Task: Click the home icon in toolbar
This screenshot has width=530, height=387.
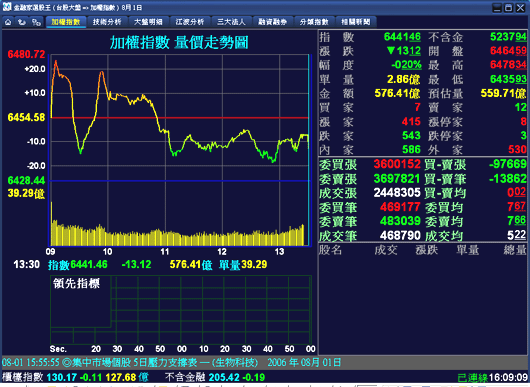Action: point(8,22)
